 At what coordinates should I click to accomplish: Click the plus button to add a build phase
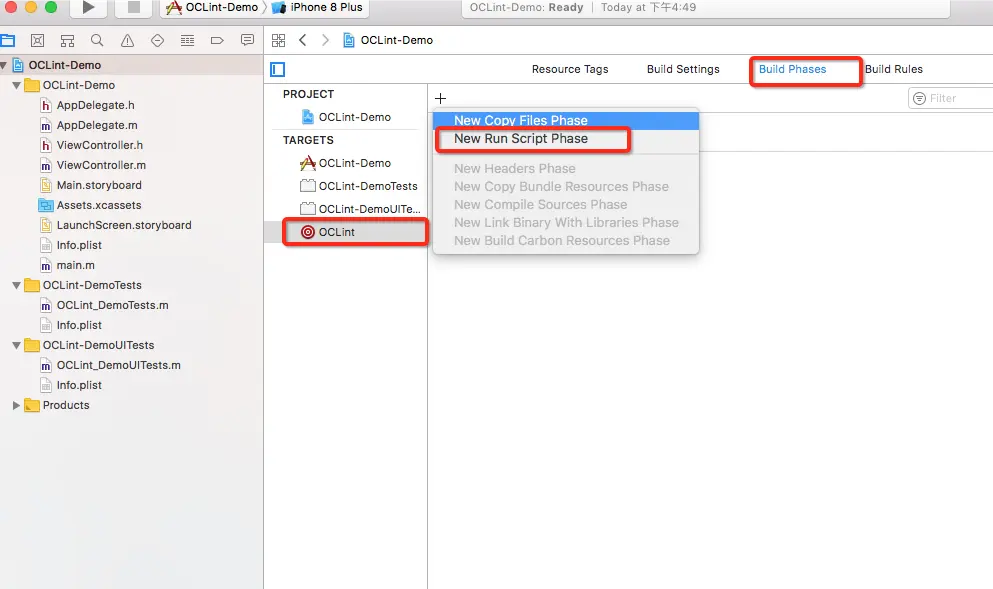441,98
